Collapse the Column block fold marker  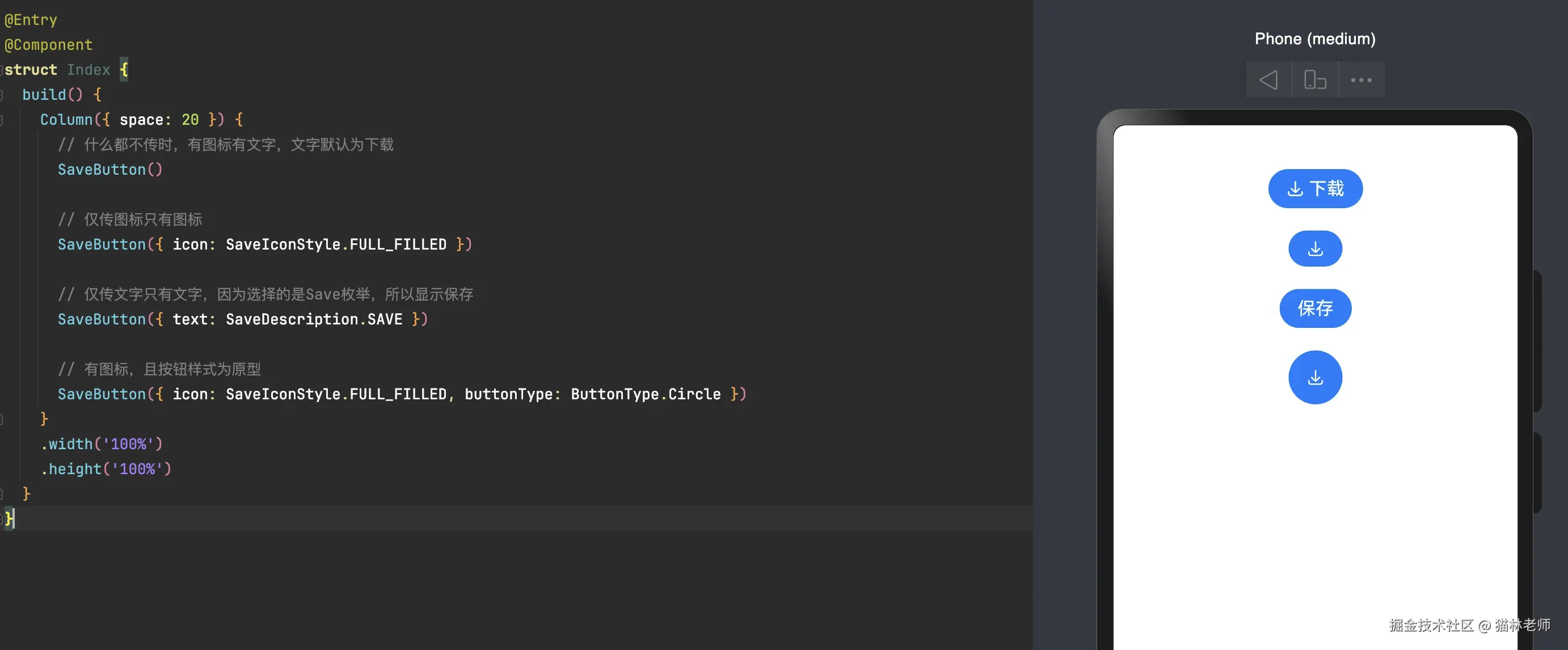point(2,120)
